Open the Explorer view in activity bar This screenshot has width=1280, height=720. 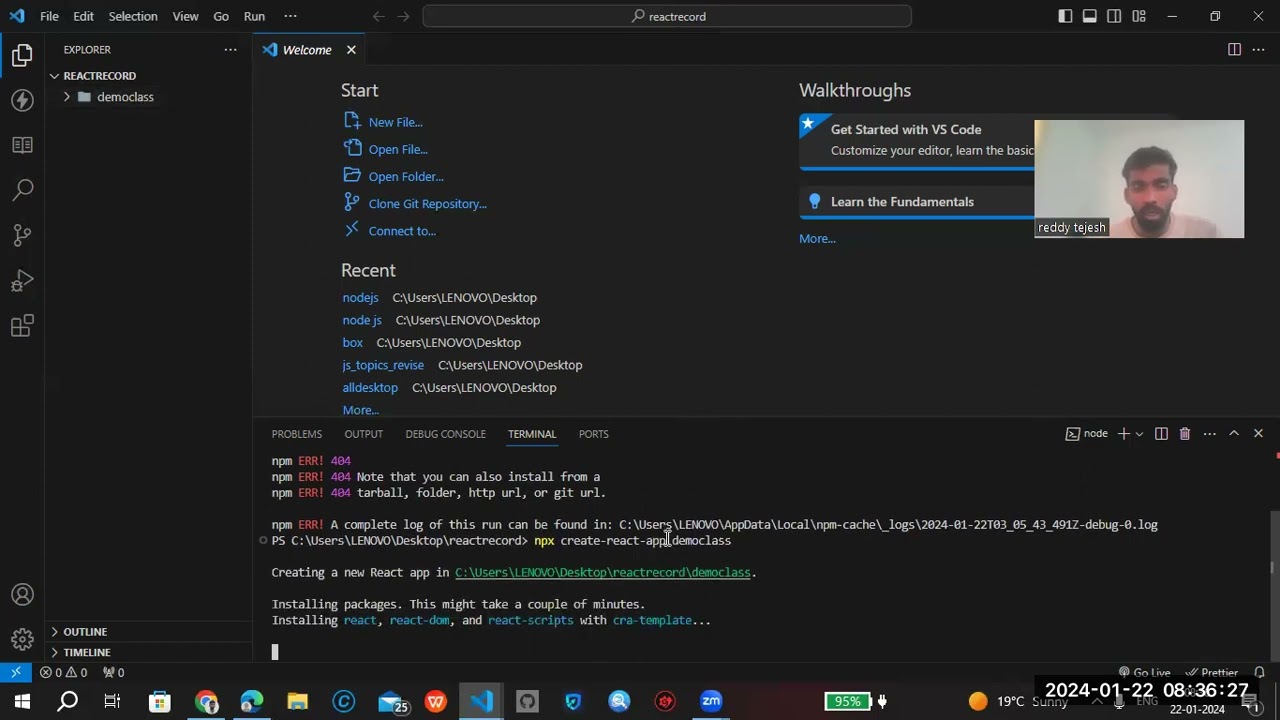[22, 56]
